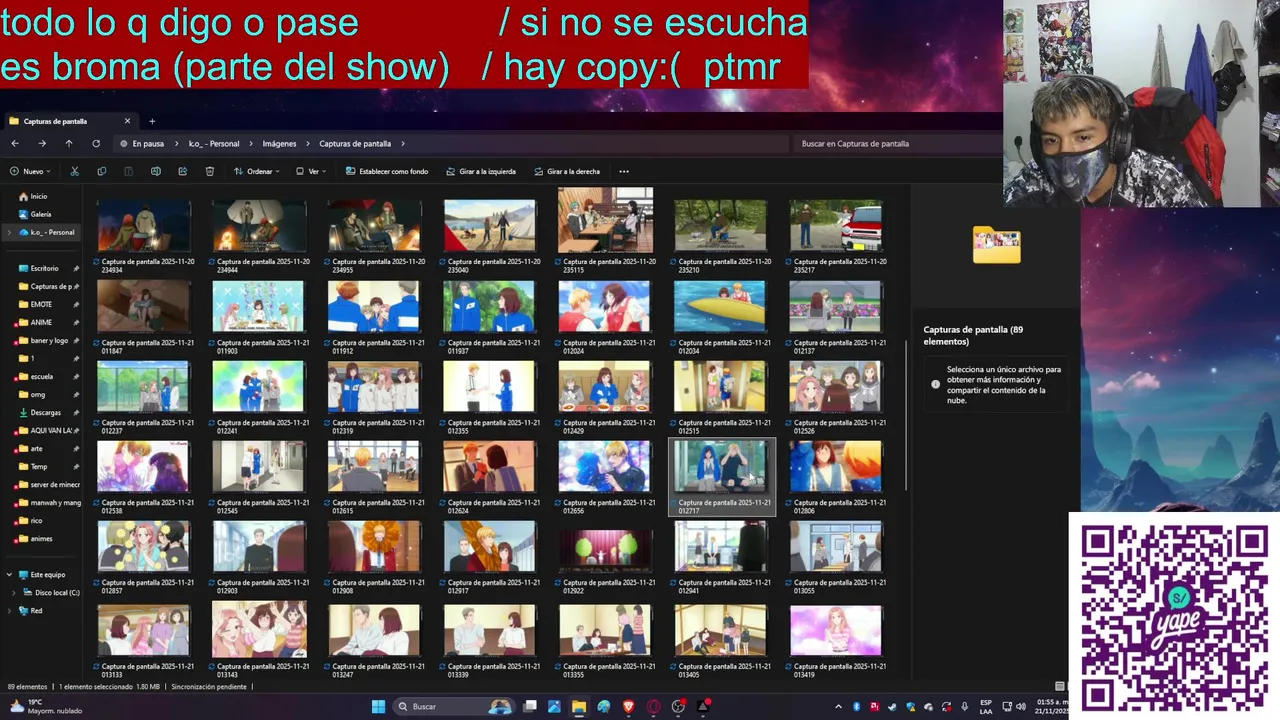Select the escuela folder in sidebar
Viewport: 1280px width, 720px height.
pos(42,376)
